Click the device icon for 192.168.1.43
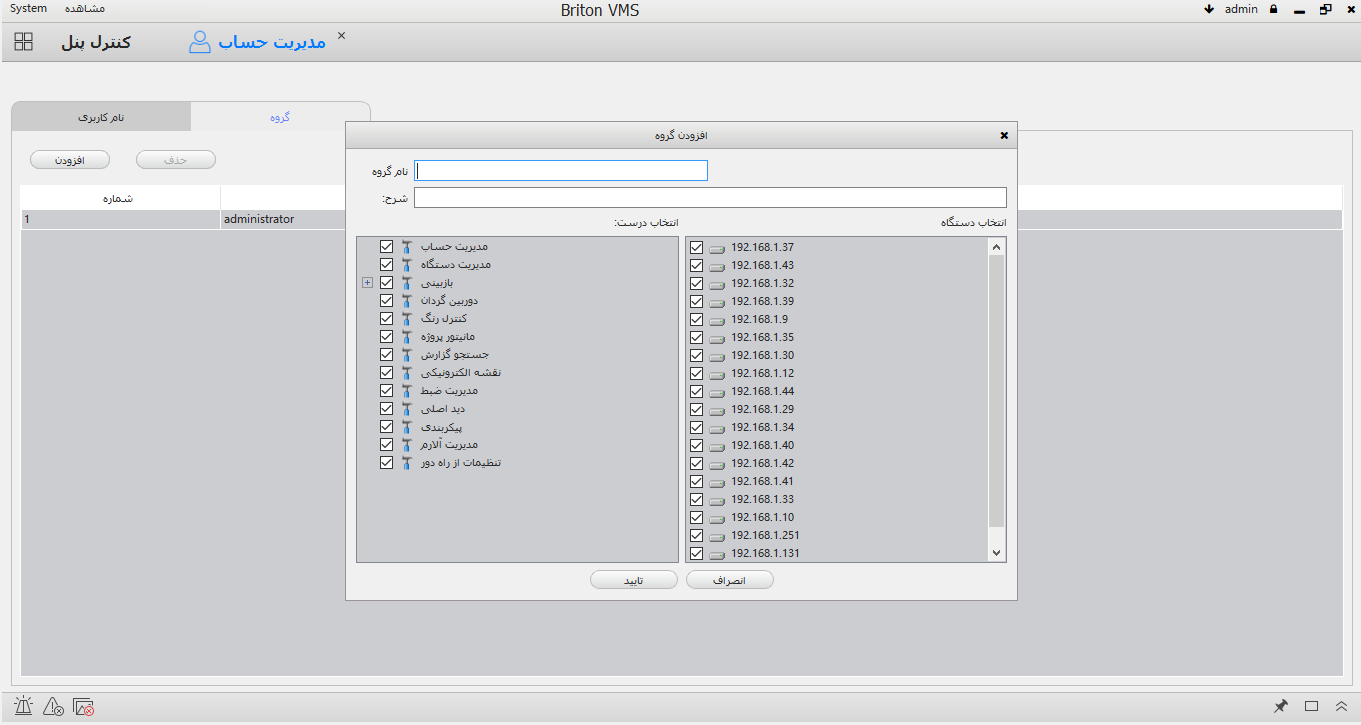The width and height of the screenshot is (1361, 725). pyautogui.click(x=717, y=266)
